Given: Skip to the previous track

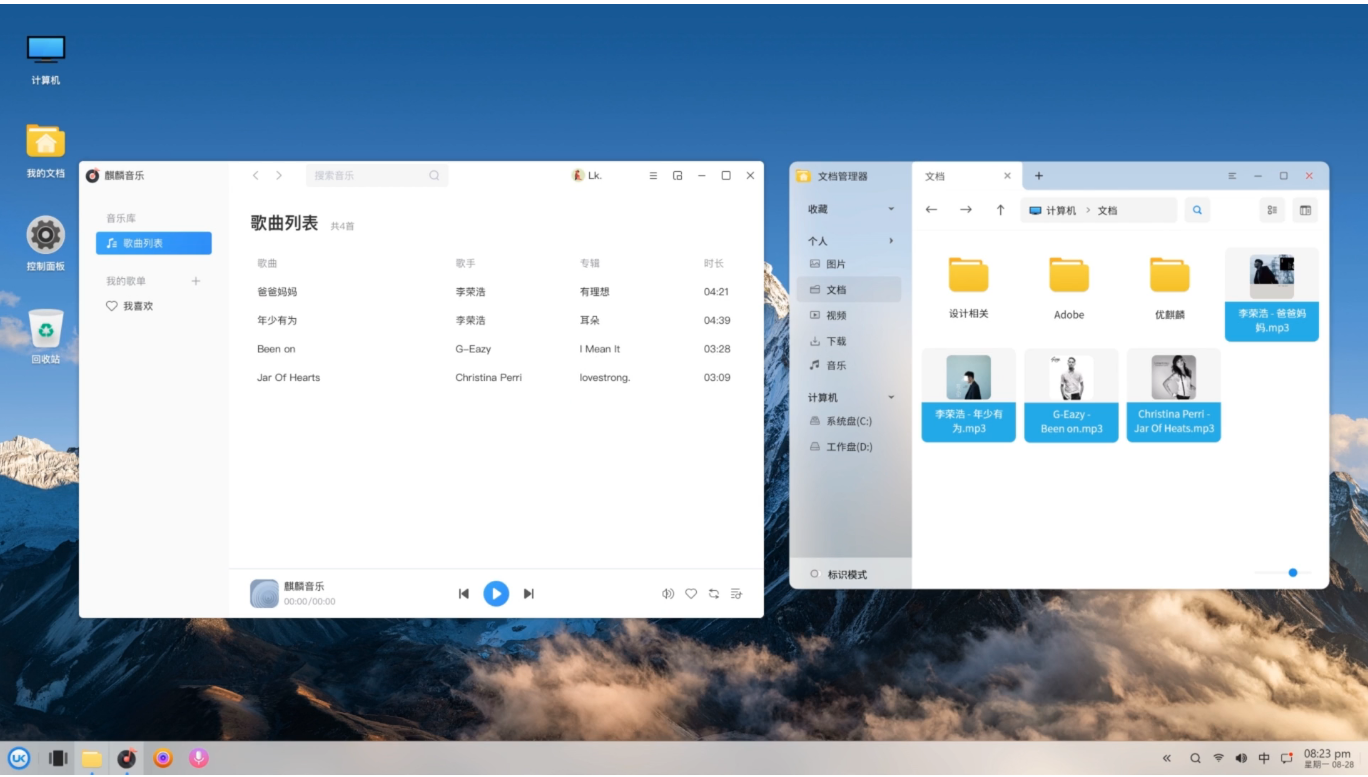Looking at the screenshot, I should (x=464, y=594).
